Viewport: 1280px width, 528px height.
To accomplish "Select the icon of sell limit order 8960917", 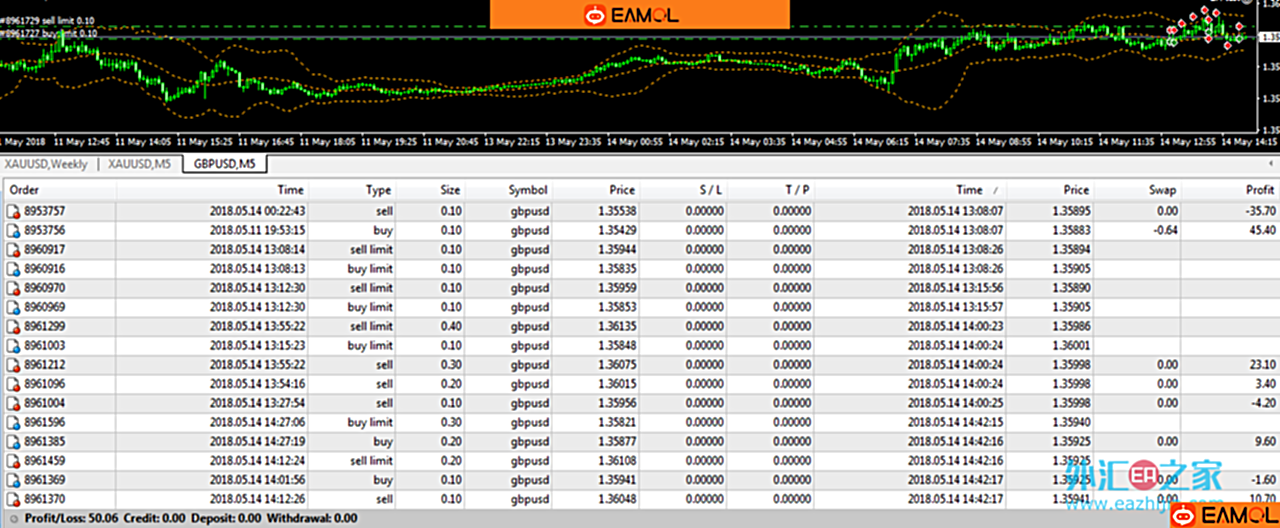I will click(x=13, y=250).
